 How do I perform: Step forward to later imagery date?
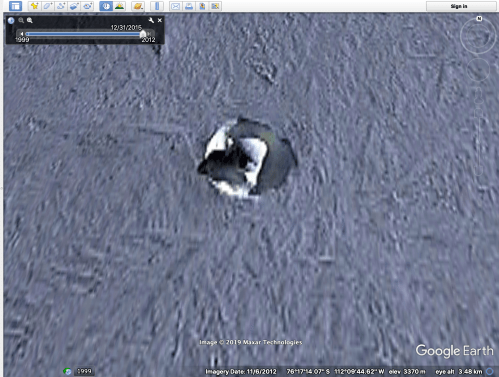point(150,34)
